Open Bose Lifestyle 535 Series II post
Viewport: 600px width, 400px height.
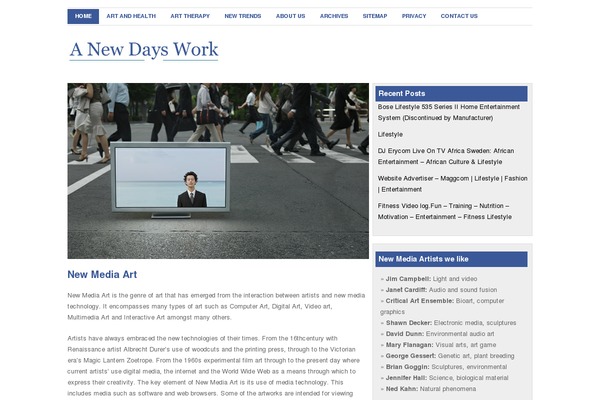point(449,113)
